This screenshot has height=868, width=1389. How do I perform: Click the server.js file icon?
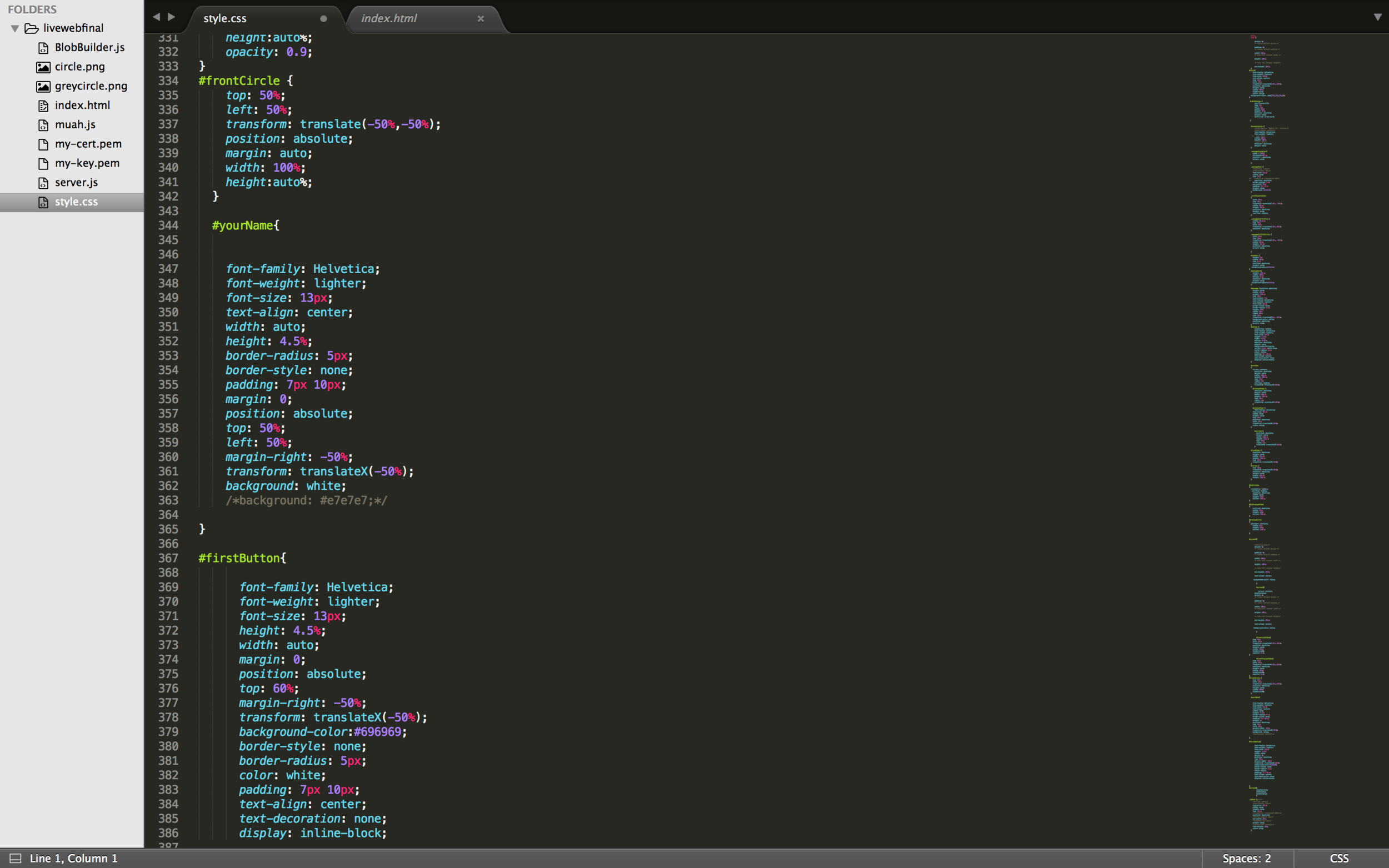[x=43, y=183]
